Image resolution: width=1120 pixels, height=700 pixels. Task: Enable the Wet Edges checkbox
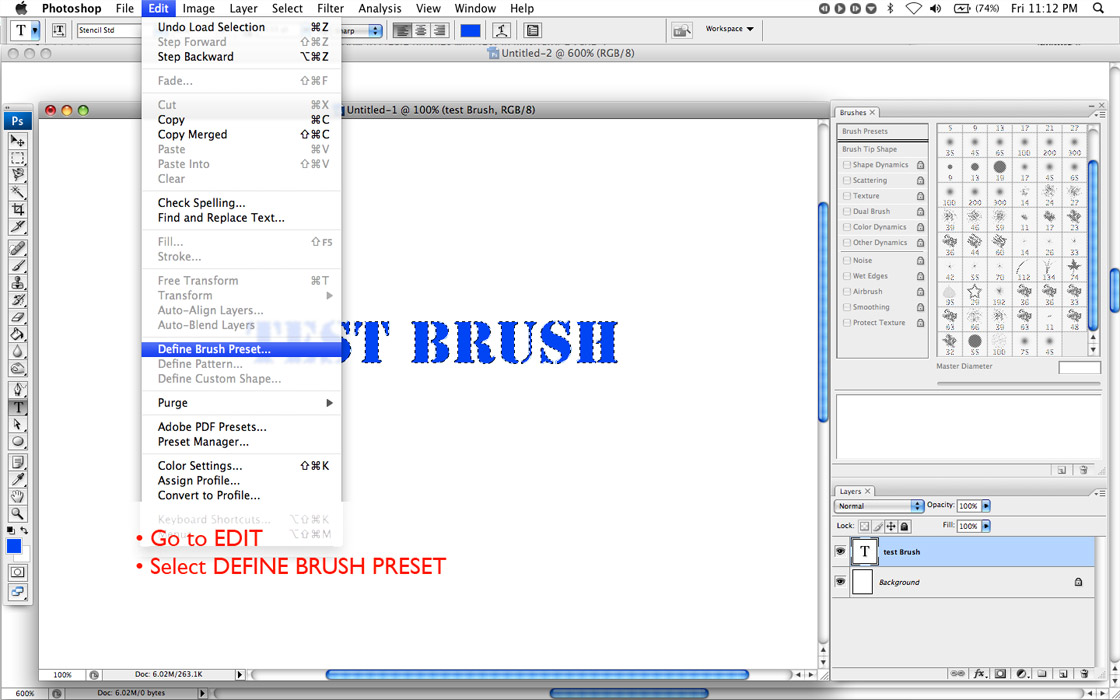tap(847, 276)
